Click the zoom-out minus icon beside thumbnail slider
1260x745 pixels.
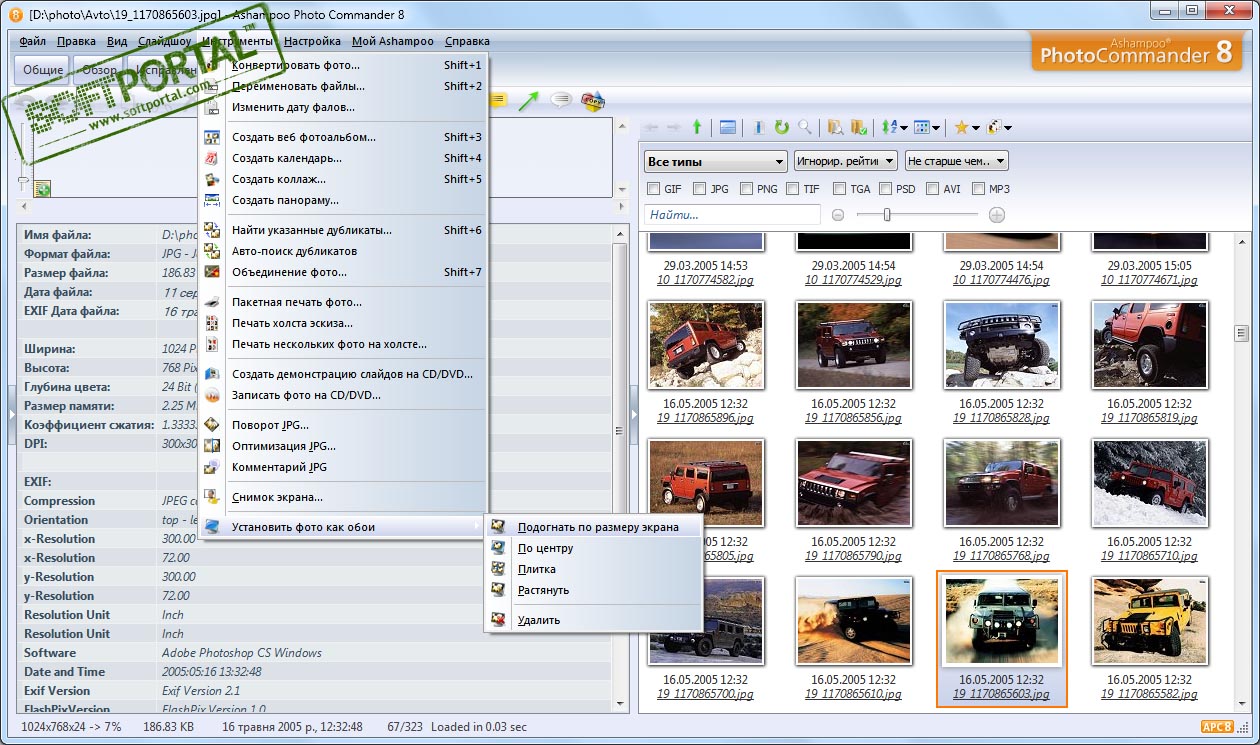pos(838,215)
